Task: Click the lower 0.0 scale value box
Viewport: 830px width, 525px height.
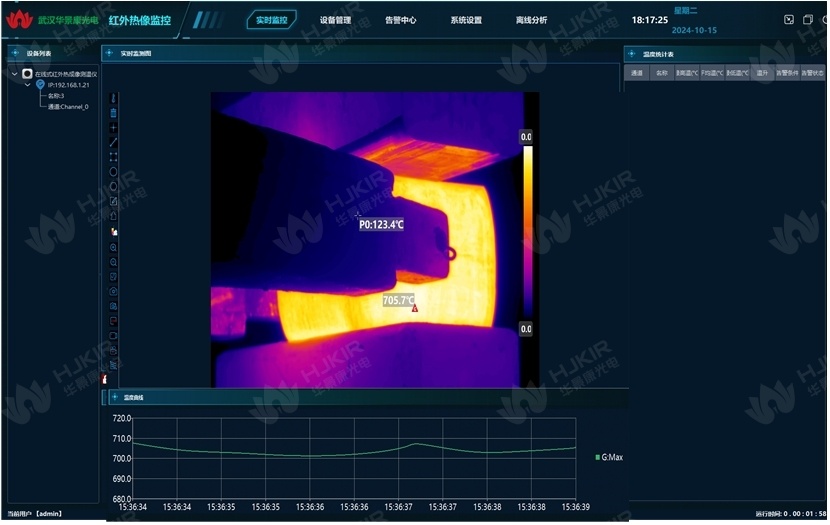Action: [526, 329]
